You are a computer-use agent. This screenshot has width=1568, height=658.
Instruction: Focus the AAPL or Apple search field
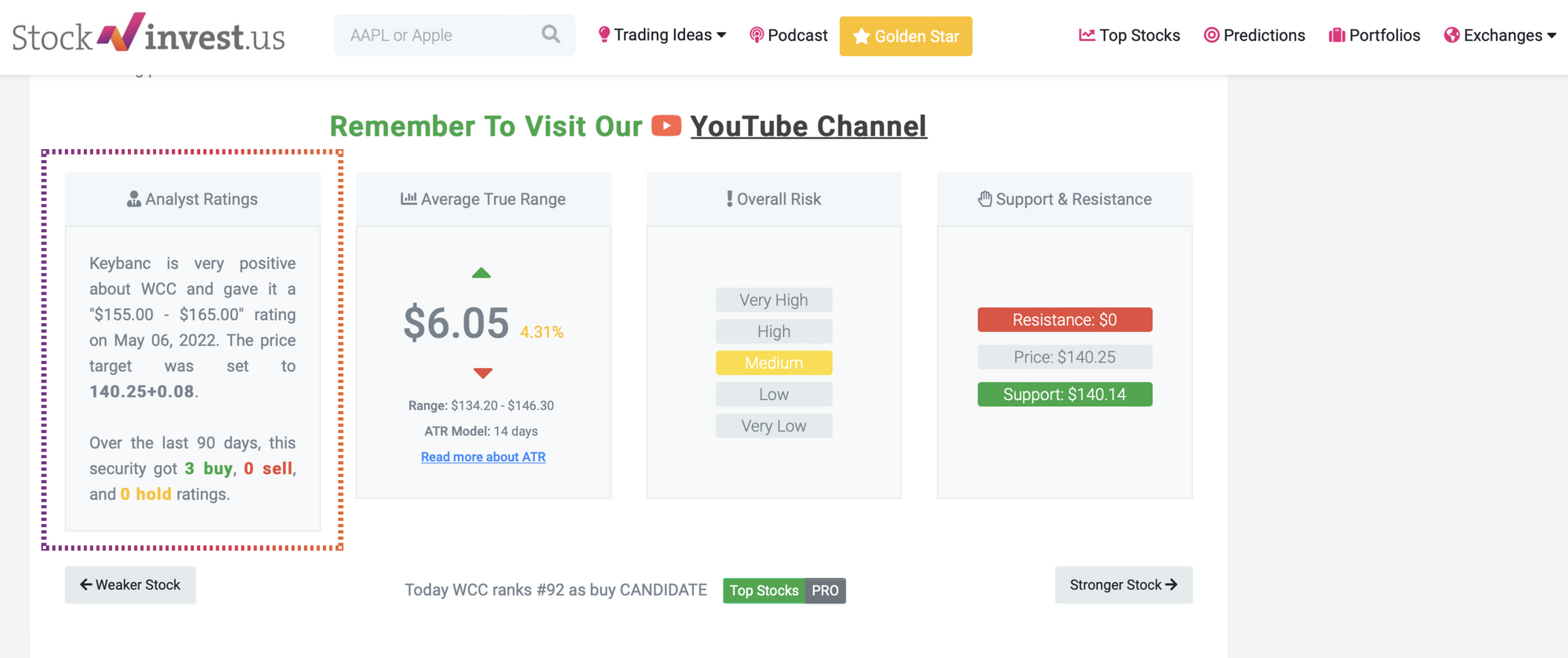tap(454, 35)
